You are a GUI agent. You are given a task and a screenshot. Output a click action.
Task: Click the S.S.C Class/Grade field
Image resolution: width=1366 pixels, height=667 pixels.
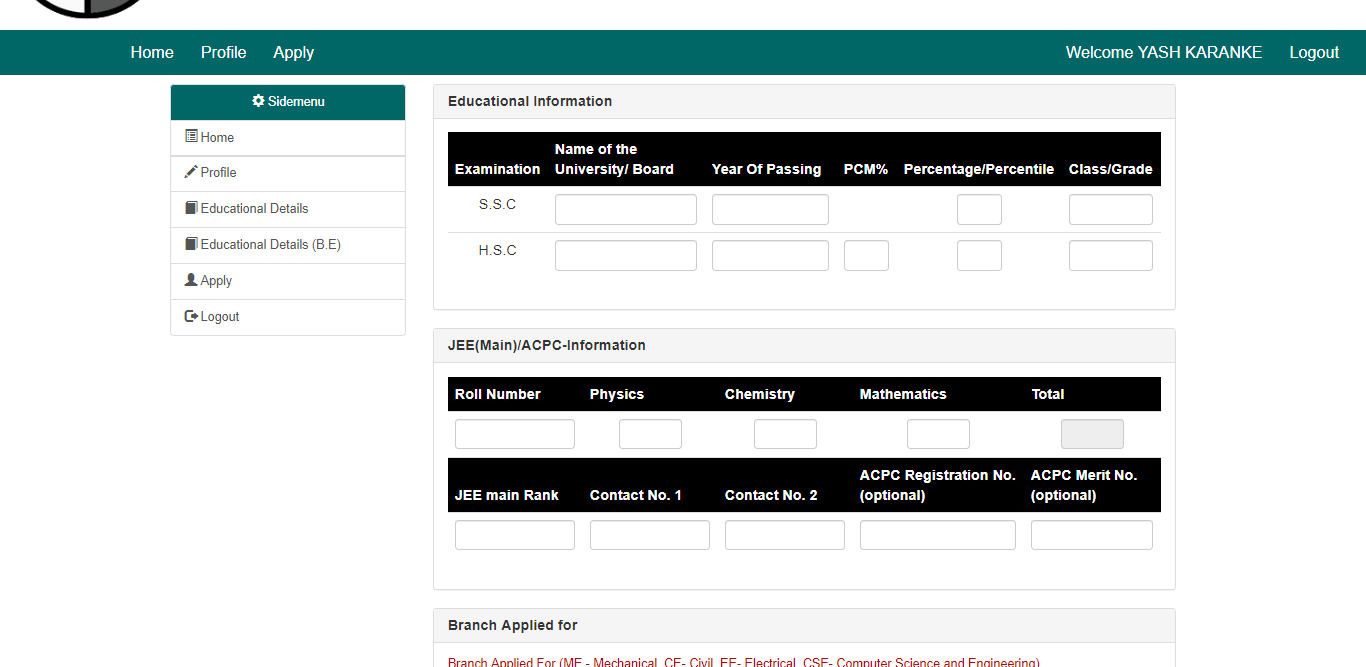pos(1110,210)
